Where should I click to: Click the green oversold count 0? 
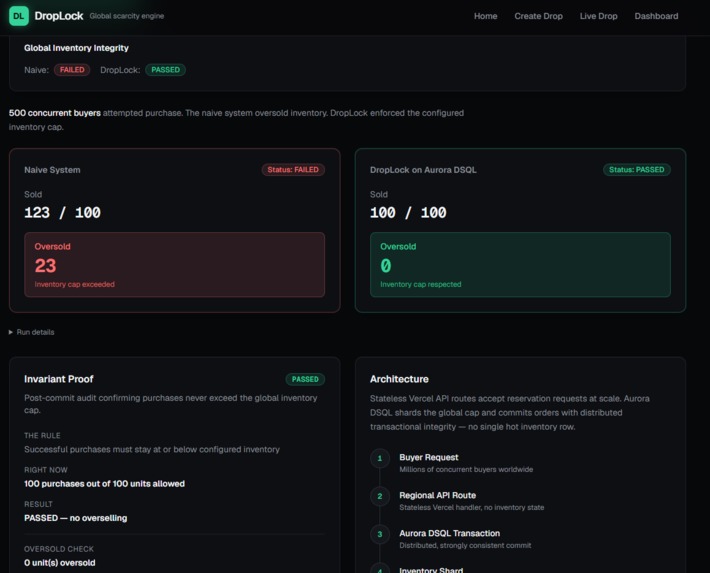385,266
